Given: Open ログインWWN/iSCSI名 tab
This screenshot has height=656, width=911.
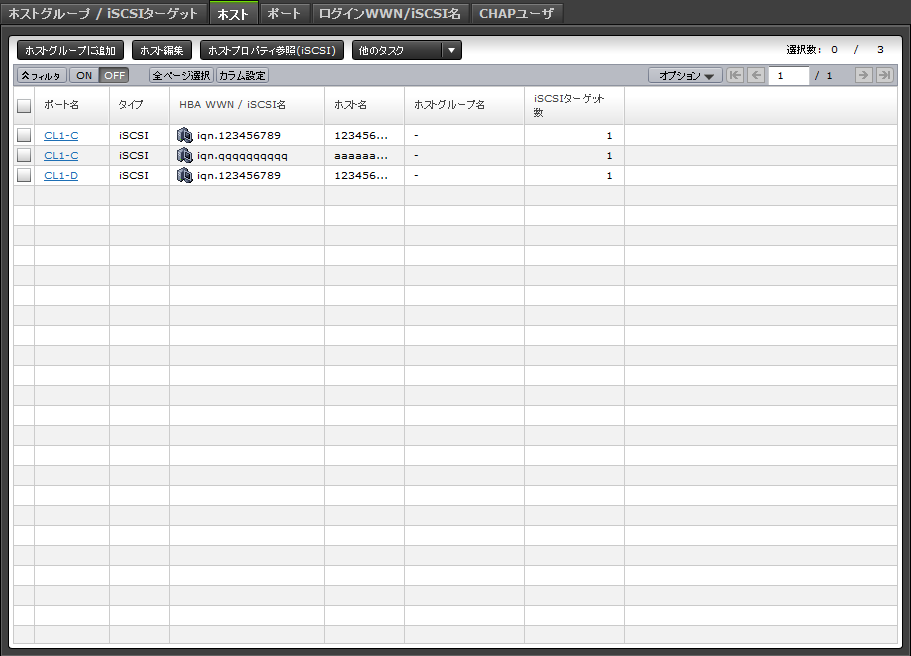Looking at the screenshot, I should 390,13.
